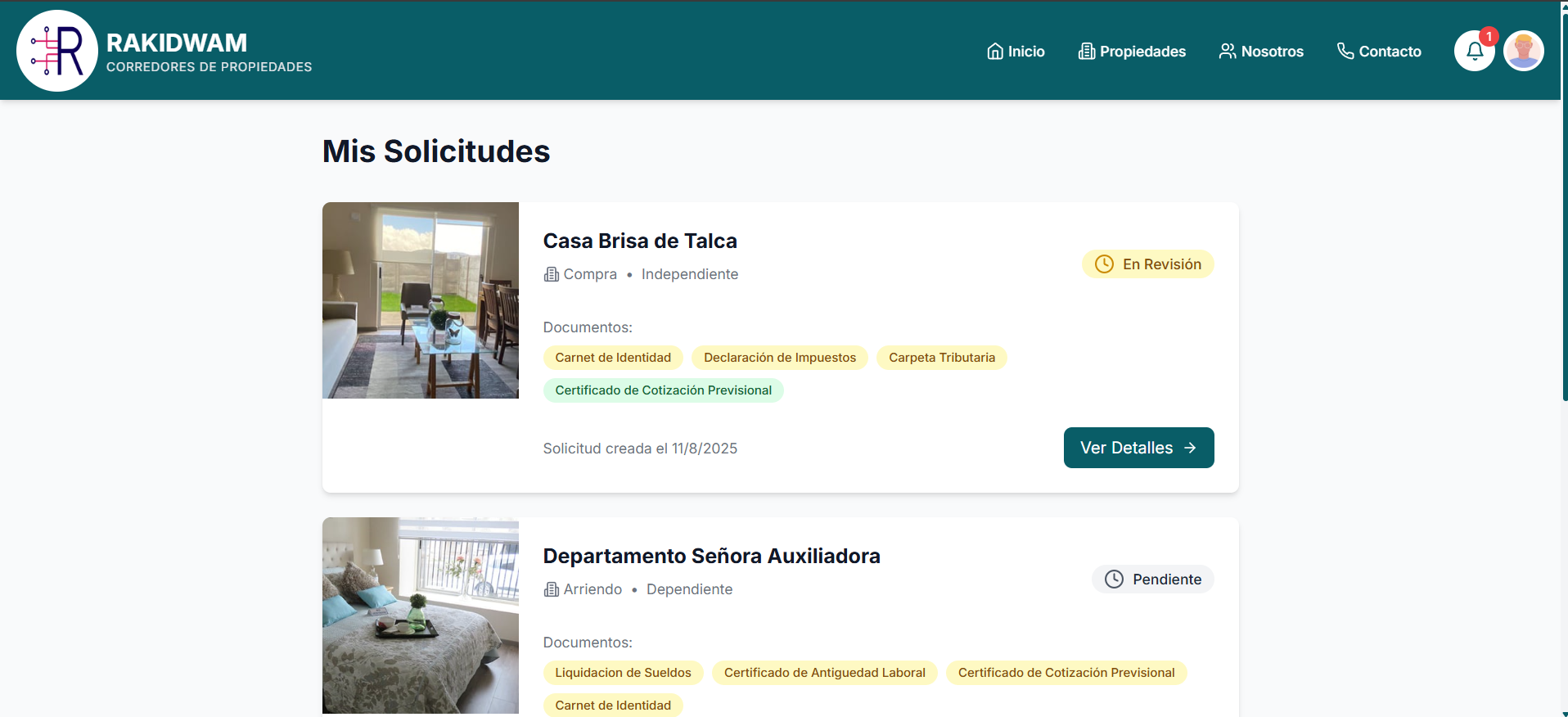Click the people icon beside Nosotros
This screenshot has width=1568, height=717.
coord(1227,52)
